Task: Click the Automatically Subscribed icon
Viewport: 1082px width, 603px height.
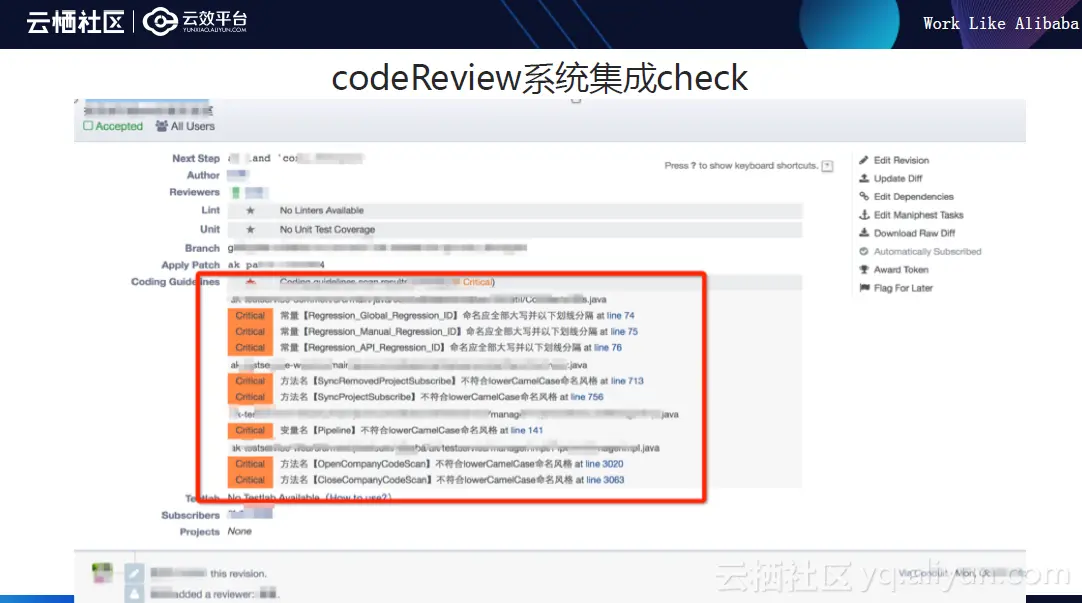Action: point(863,251)
